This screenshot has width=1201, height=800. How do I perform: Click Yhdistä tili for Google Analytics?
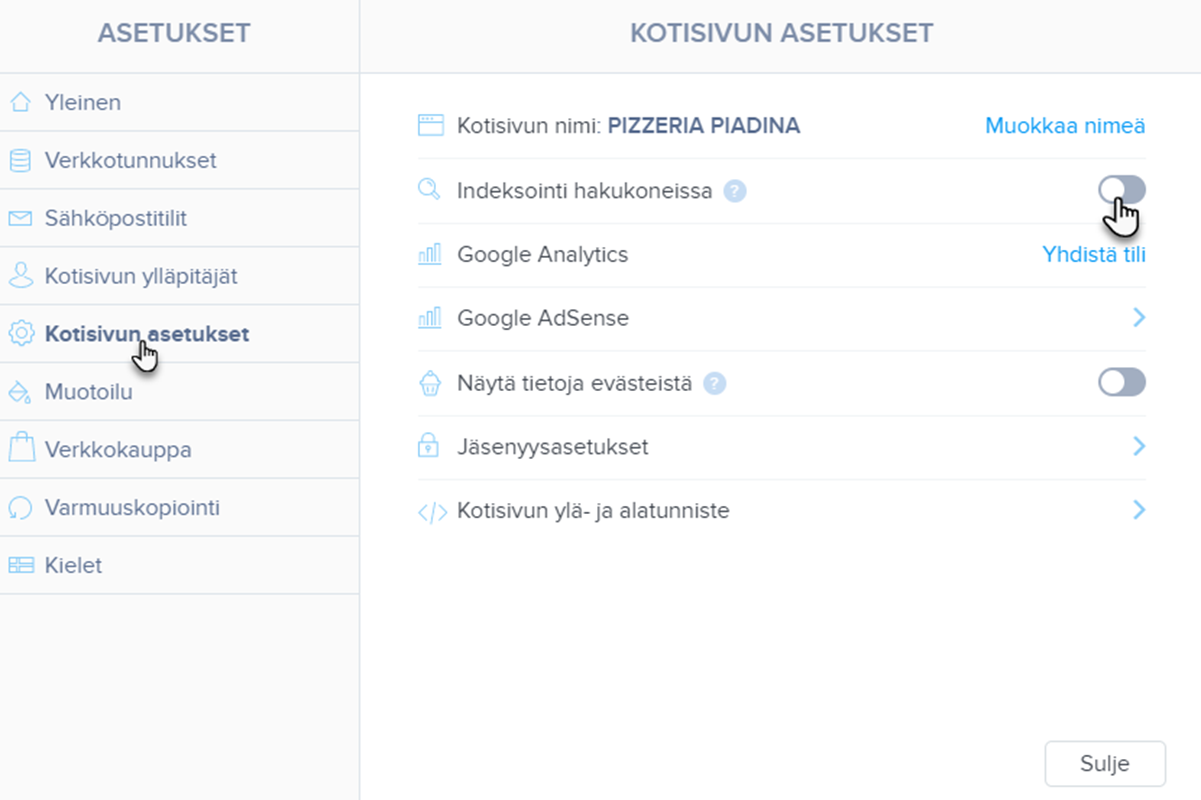[1093, 254]
